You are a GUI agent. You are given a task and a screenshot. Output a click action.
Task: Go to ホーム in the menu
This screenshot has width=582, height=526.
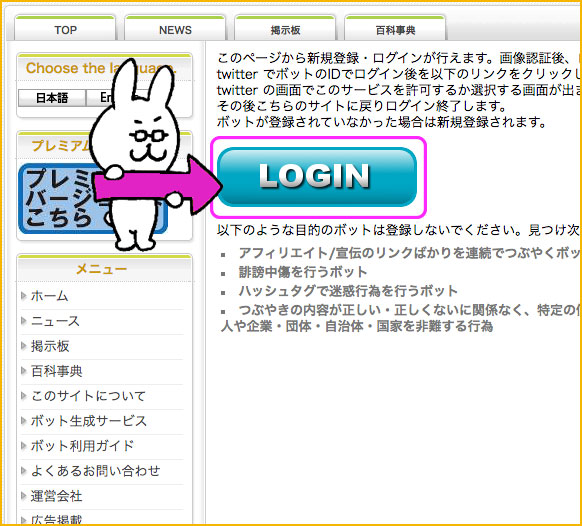pyautogui.click(x=49, y=296)
